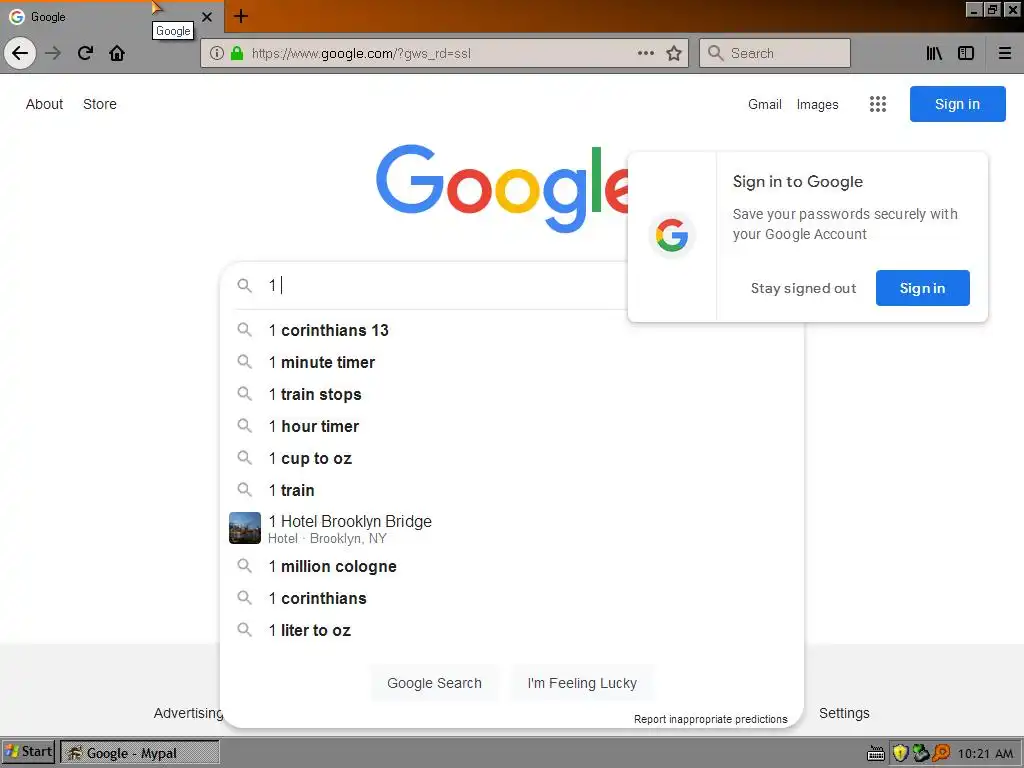Click I'm Feeling Lucky button
The width and height of the screenshot is (1024, 768).
point(582,683)
